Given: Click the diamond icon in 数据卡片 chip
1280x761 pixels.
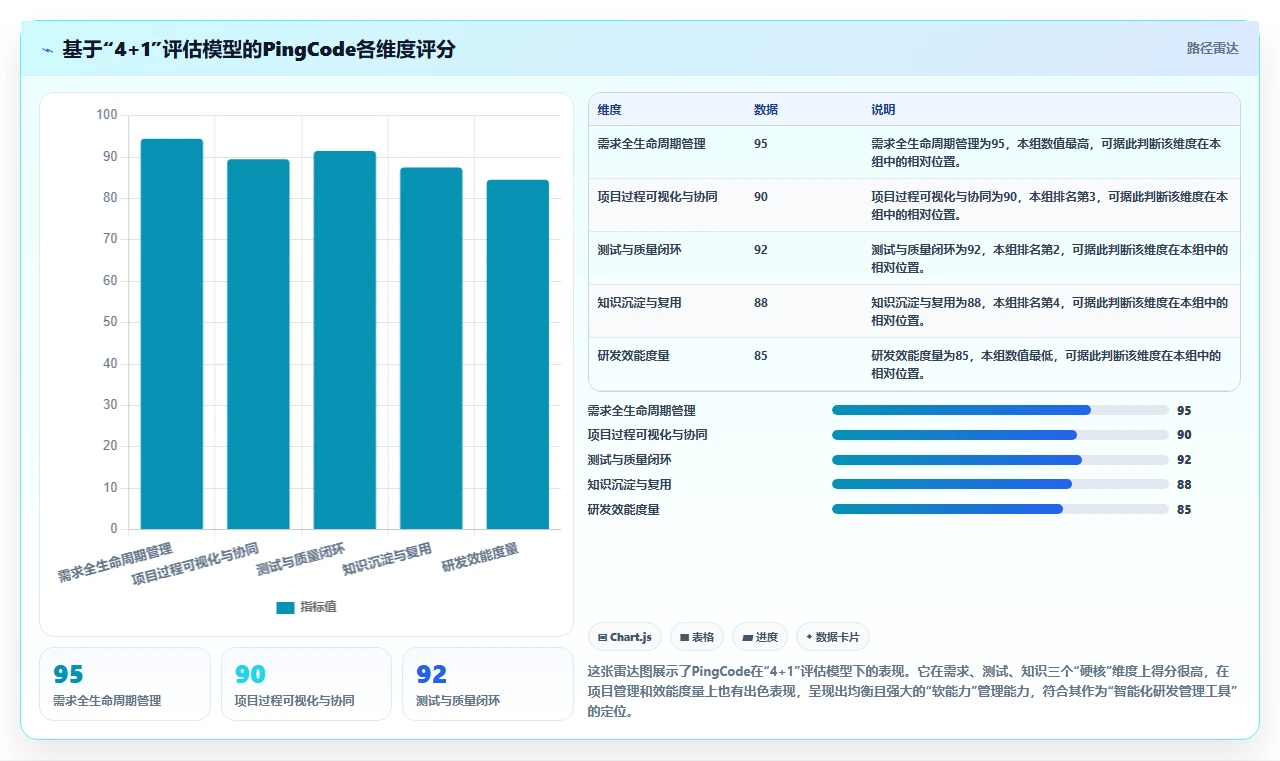Looking at the screenshot, I should (809, 637).
